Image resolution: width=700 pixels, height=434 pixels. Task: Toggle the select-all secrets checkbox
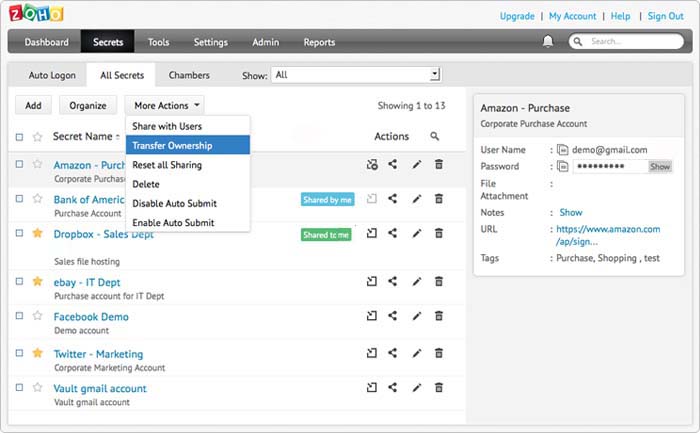point(19,137)
